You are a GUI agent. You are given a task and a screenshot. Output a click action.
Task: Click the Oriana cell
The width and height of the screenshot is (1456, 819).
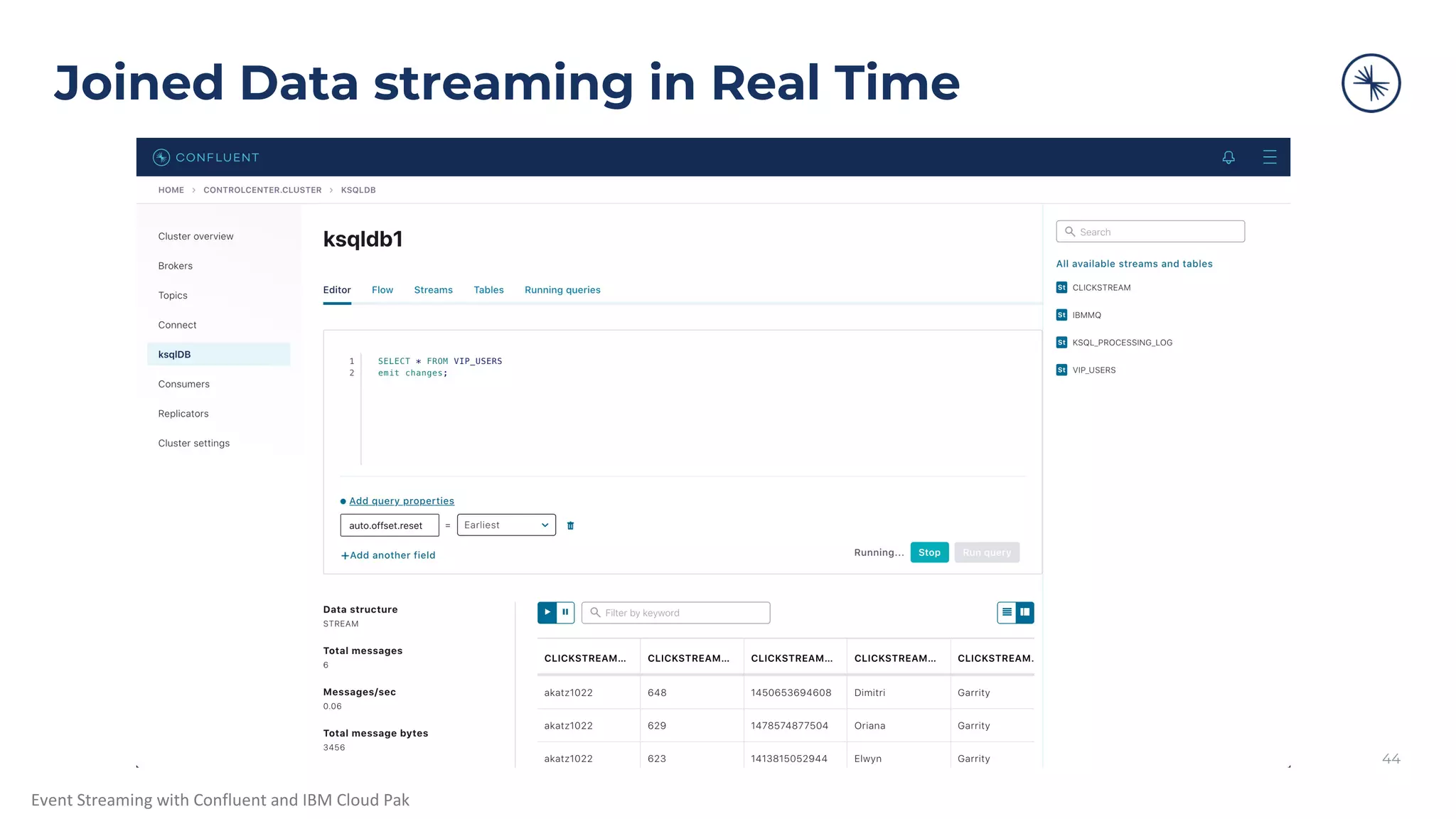pyautogui.click(x=899, y=726)
